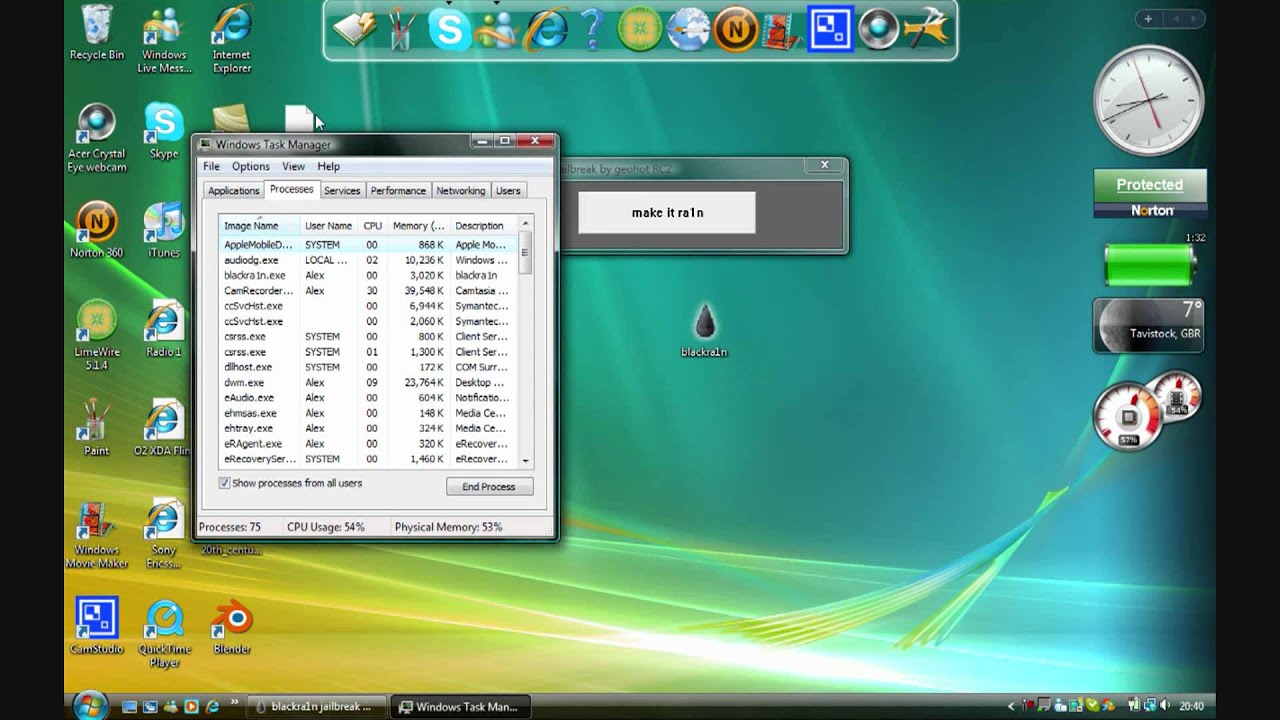Open the CamStudio desktop shortcut

pos(97,625)
